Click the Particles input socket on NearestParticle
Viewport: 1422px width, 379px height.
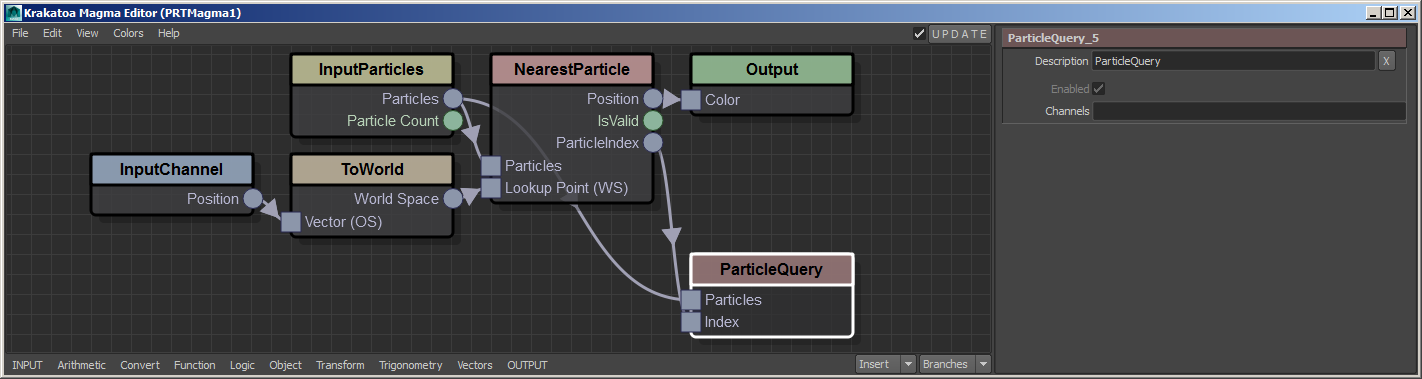(x=491, y=166)
